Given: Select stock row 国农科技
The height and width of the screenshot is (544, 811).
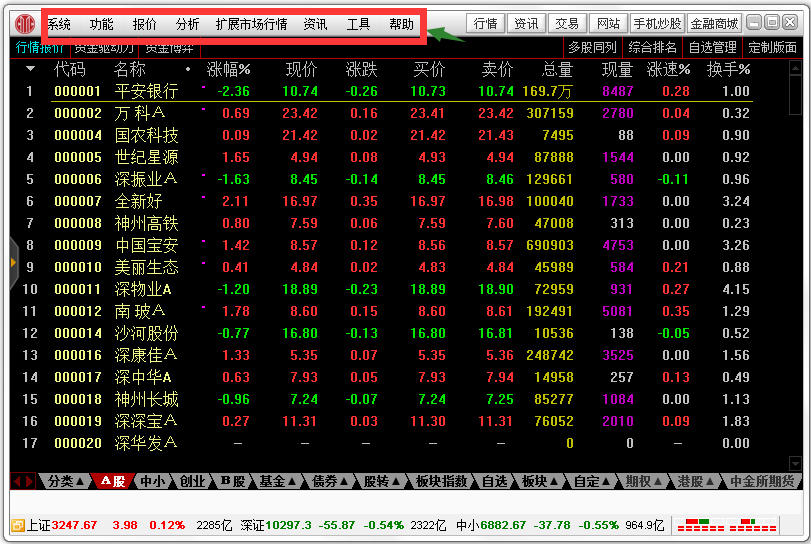Looking at the screenshot, I should coord(401,135).
